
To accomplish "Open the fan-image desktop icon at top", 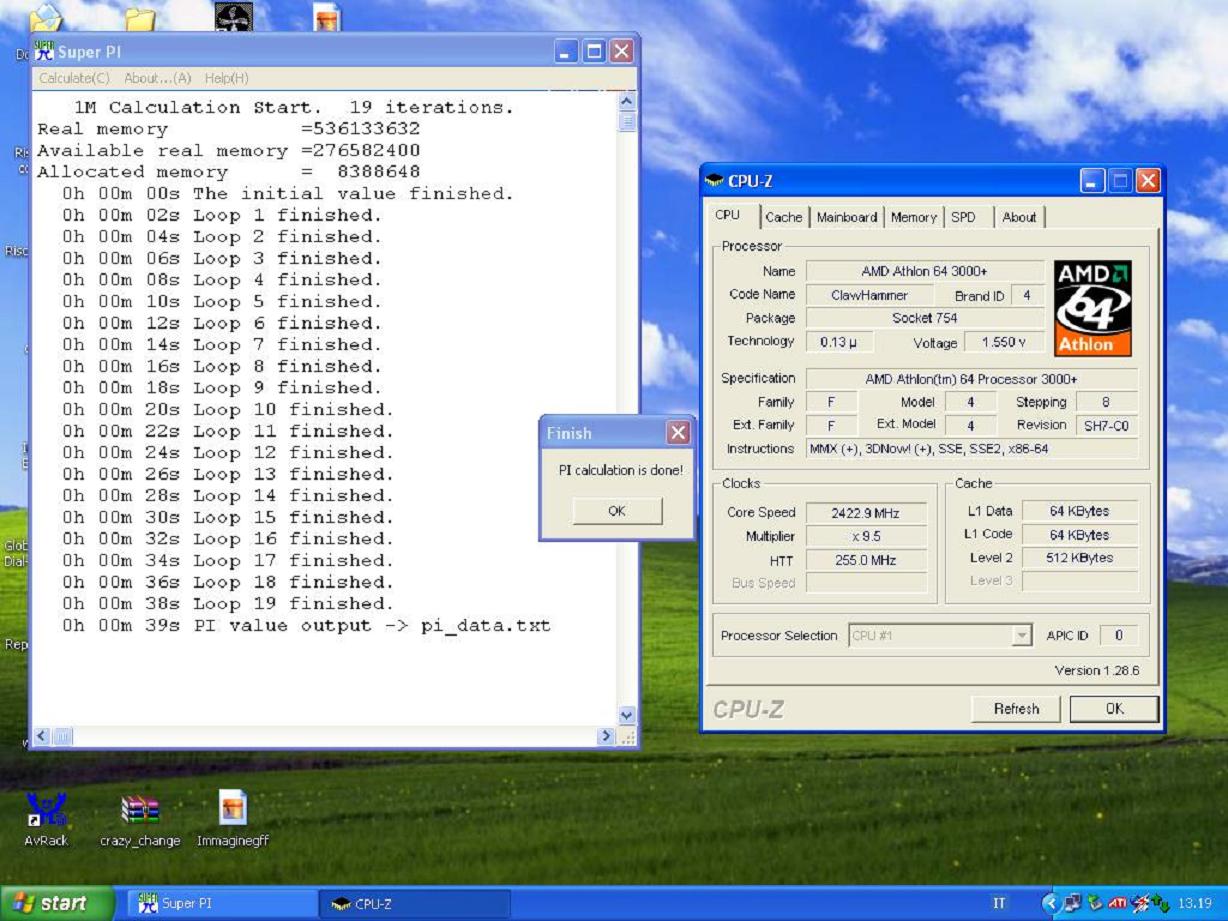I will coord(234,16).
